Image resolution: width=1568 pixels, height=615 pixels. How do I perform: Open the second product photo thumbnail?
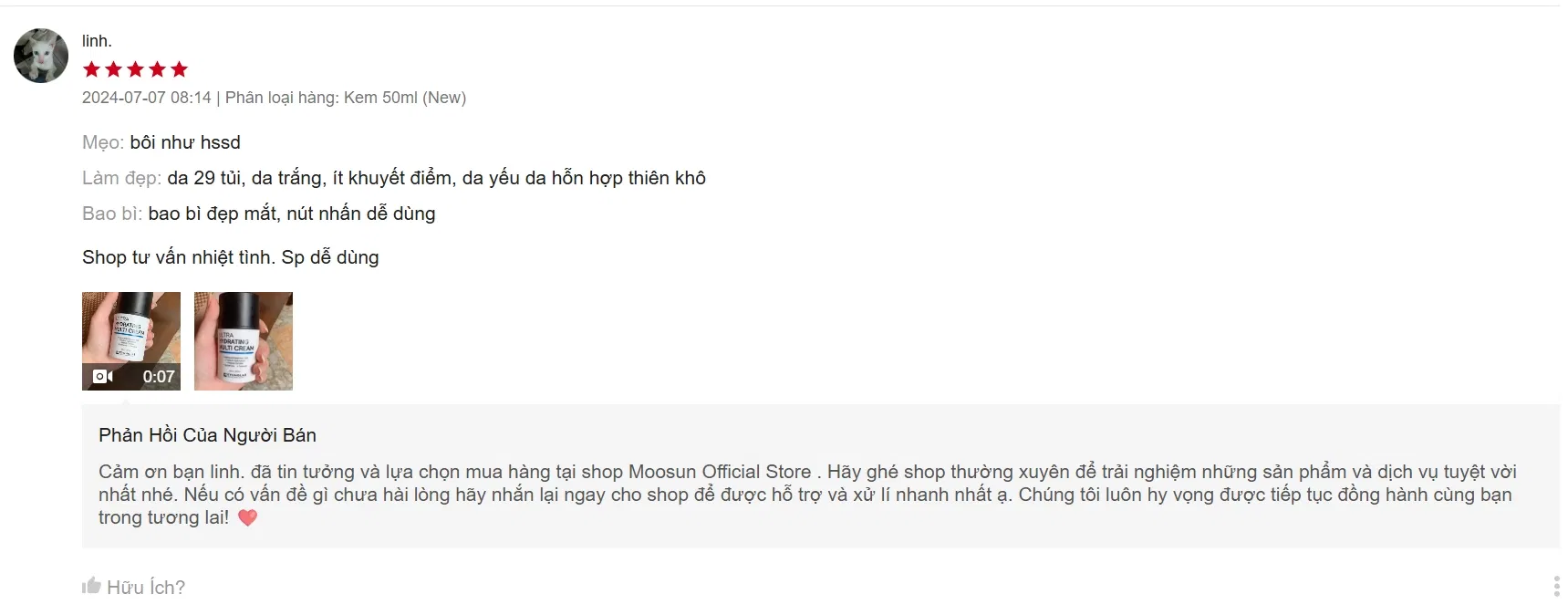point(244,341)
